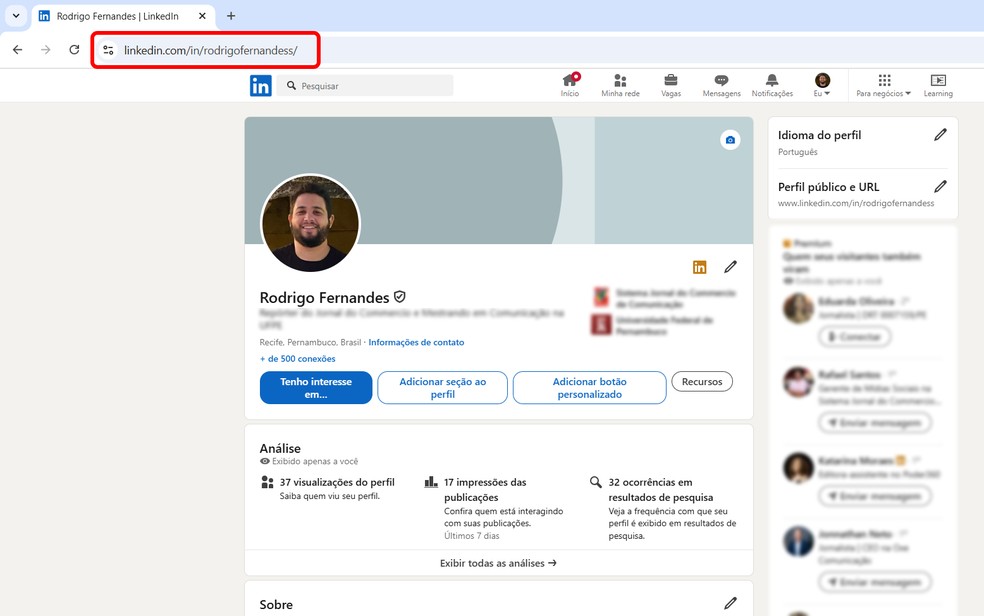Open the Learning icon
The height and width of the screenshot is (616, 984).
coord(938,81)
